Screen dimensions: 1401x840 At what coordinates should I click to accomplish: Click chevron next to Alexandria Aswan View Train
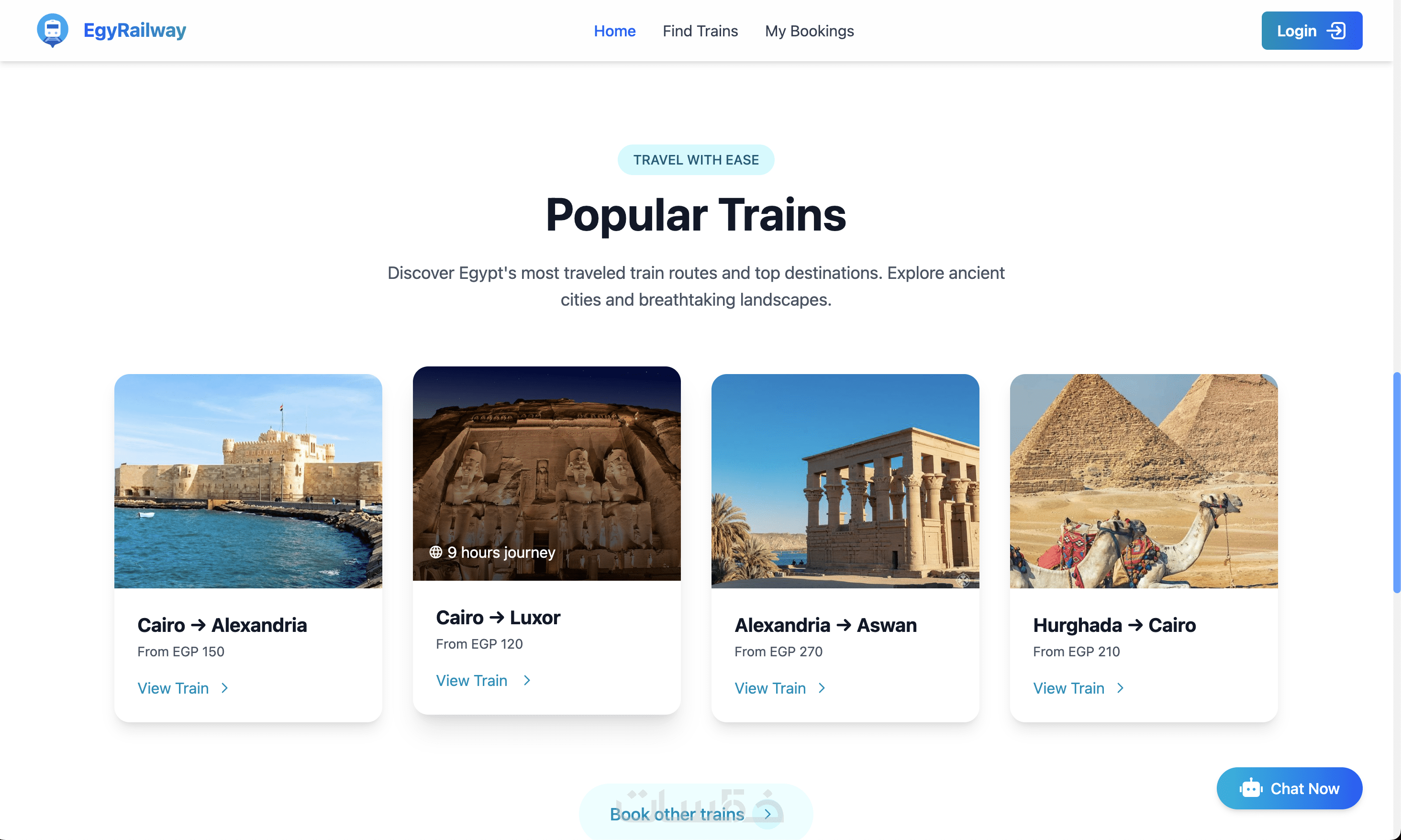822,688
